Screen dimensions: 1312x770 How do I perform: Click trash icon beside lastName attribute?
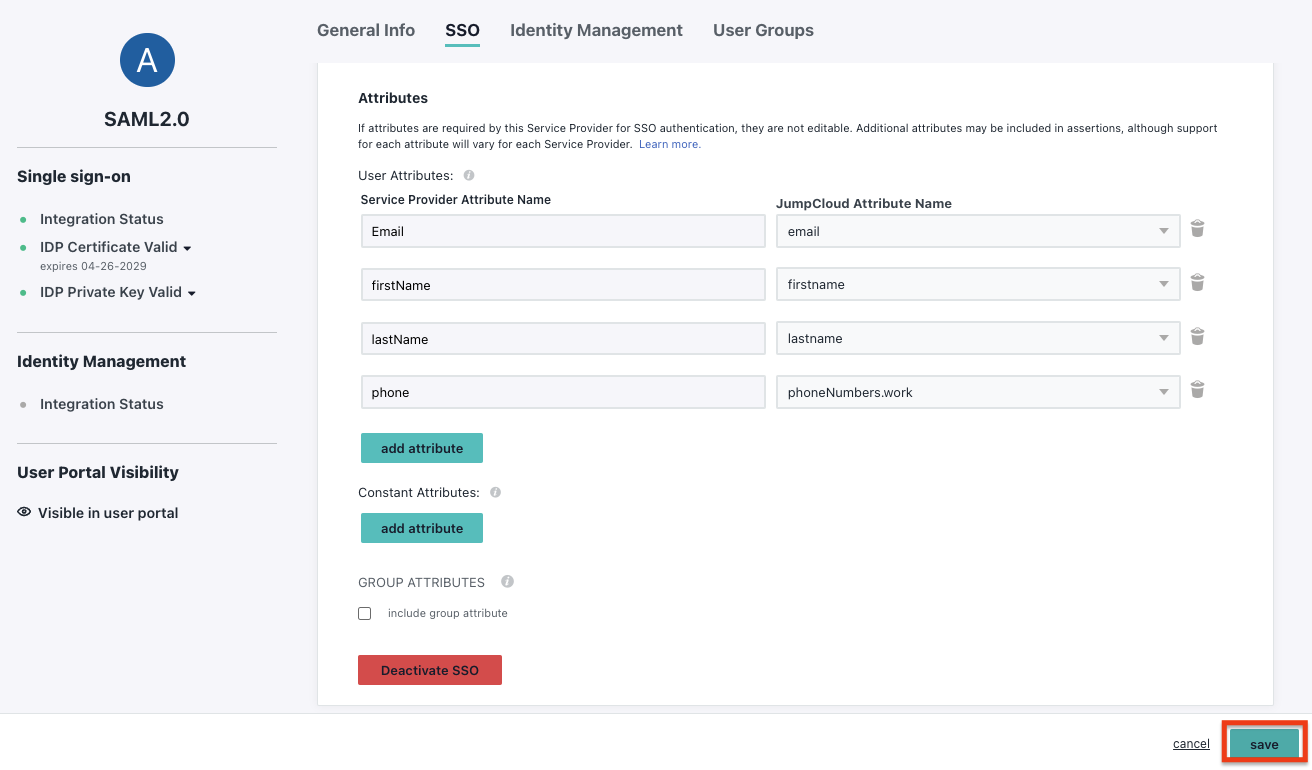point(1197,337)
